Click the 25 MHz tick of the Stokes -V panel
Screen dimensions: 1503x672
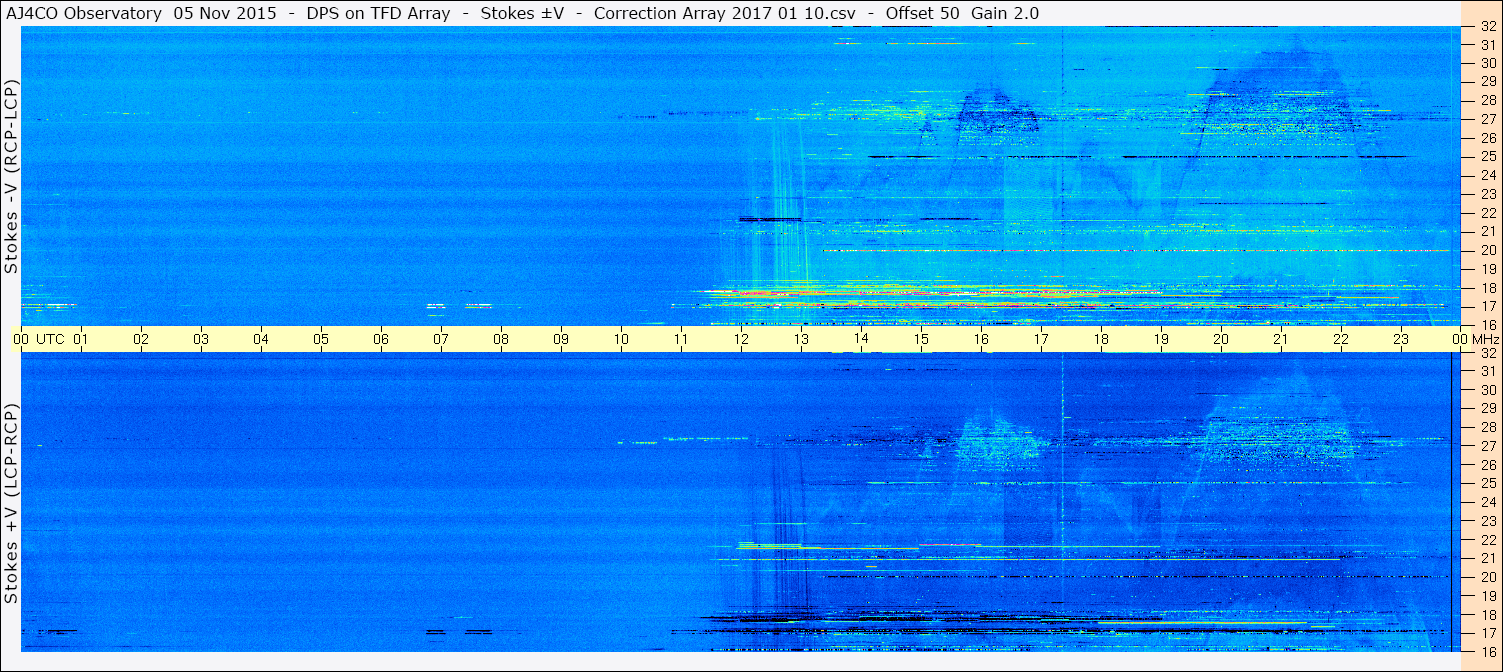[x=1487, y=157]
